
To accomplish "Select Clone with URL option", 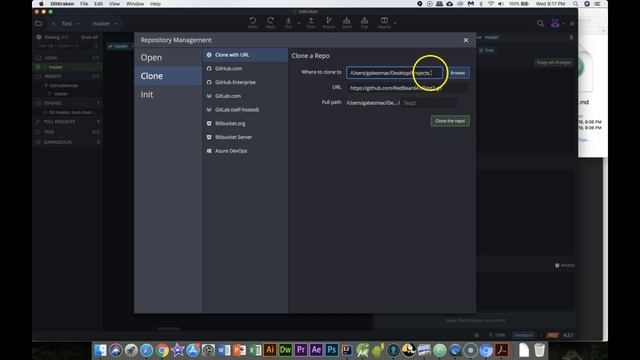I will click(x=245, y=55).
